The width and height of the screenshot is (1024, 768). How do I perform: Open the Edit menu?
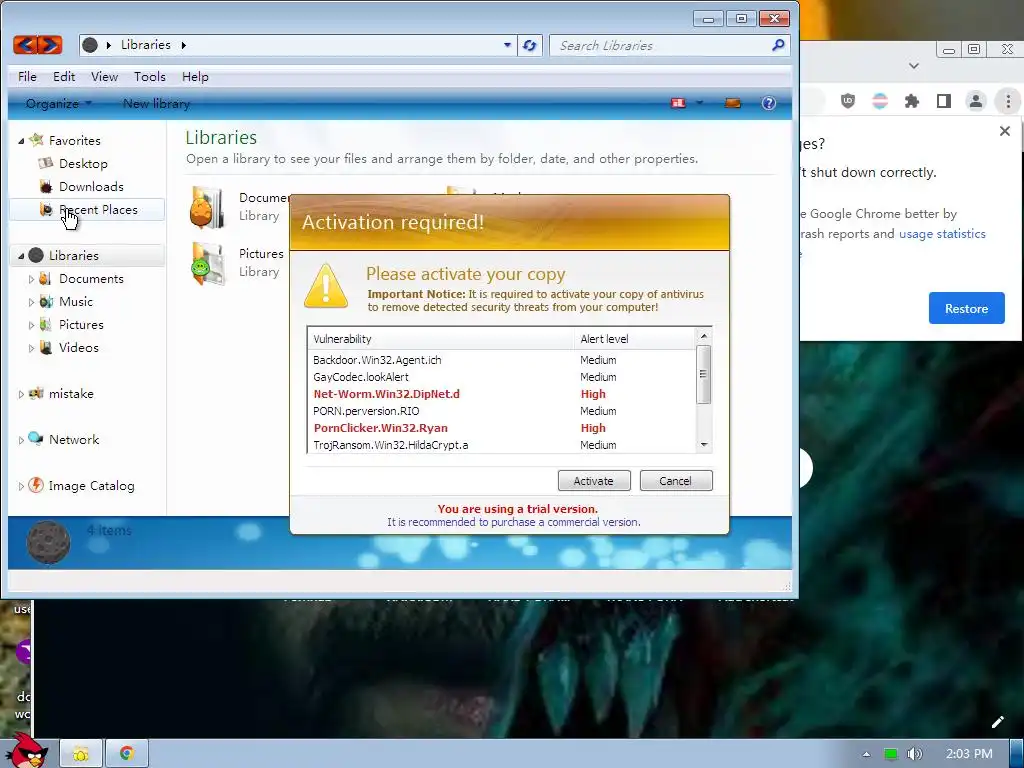click(x=64, y=76)
